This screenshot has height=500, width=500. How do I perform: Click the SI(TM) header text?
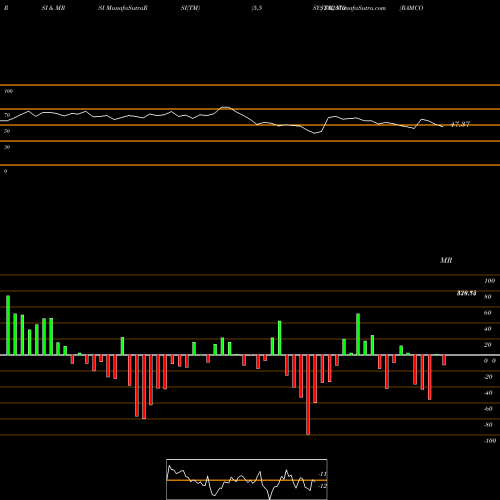pos(190,8)
